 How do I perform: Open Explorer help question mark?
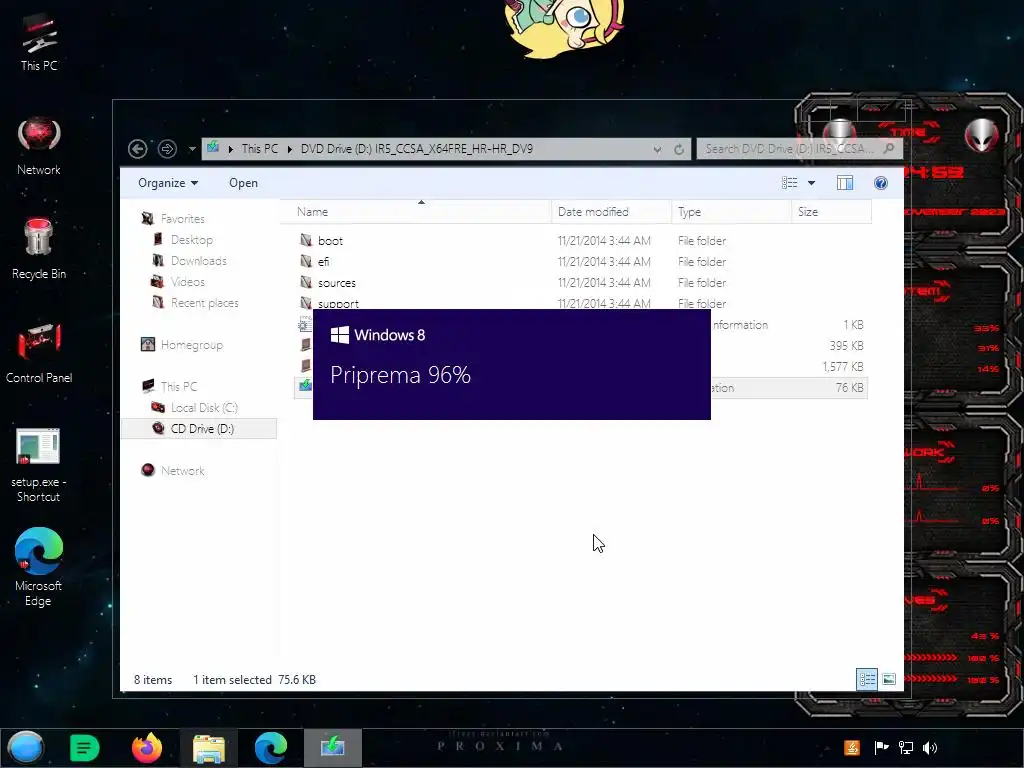pyautogui.click(x=880, y=183)
